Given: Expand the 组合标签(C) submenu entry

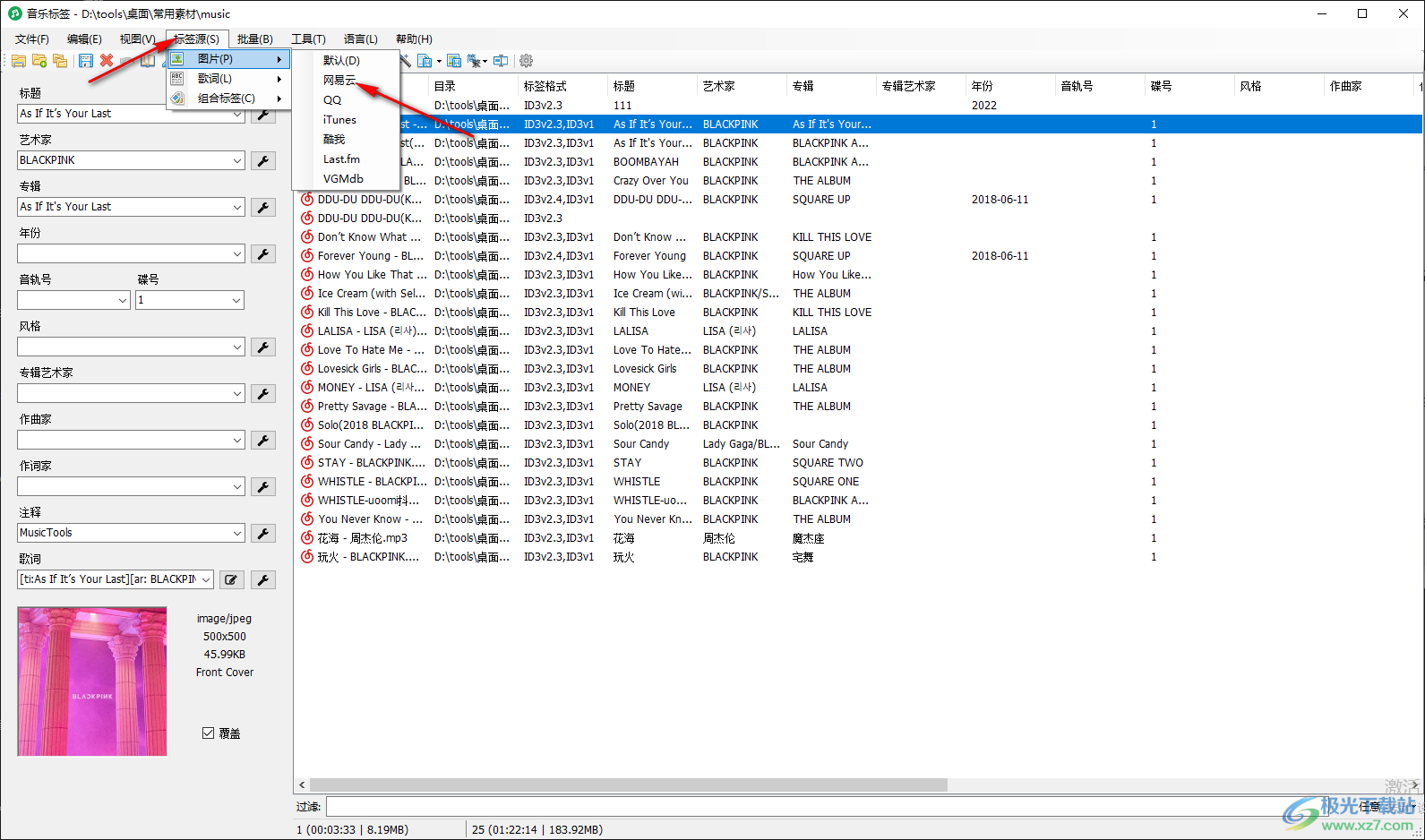Looking at the screenshot, I should coord(228,99).
